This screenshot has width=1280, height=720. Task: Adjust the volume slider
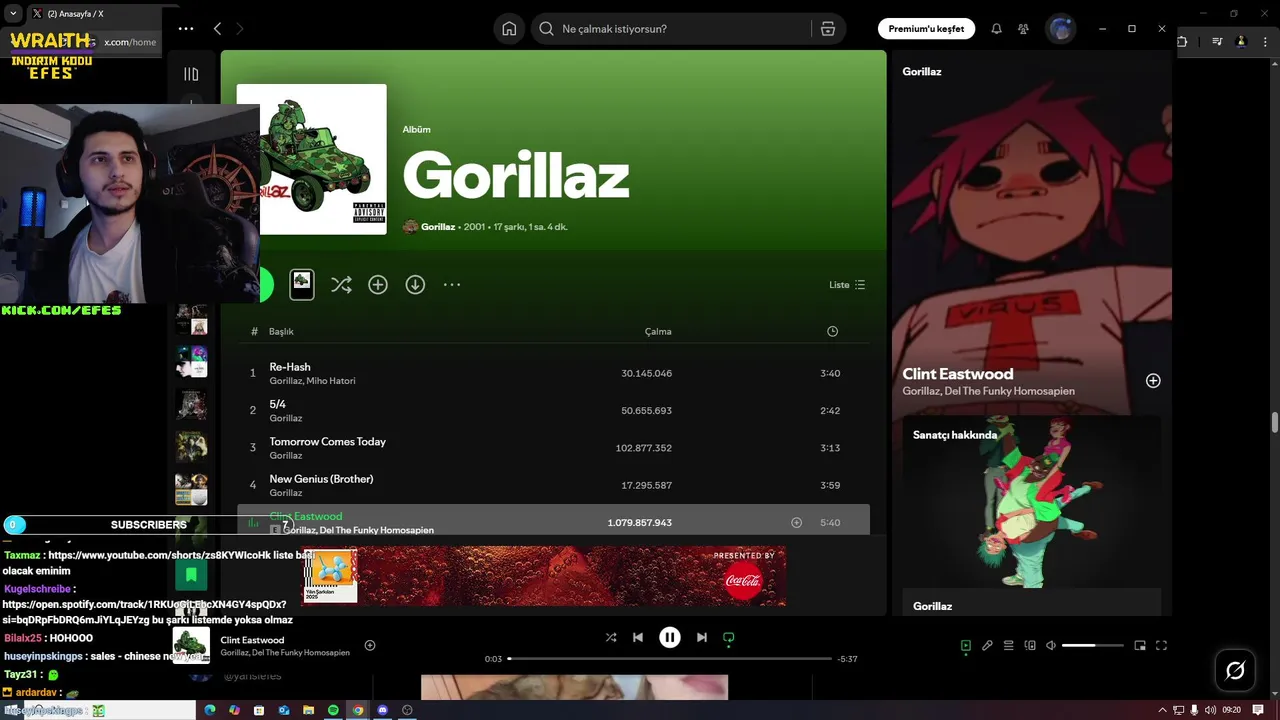pos(1092,646)
